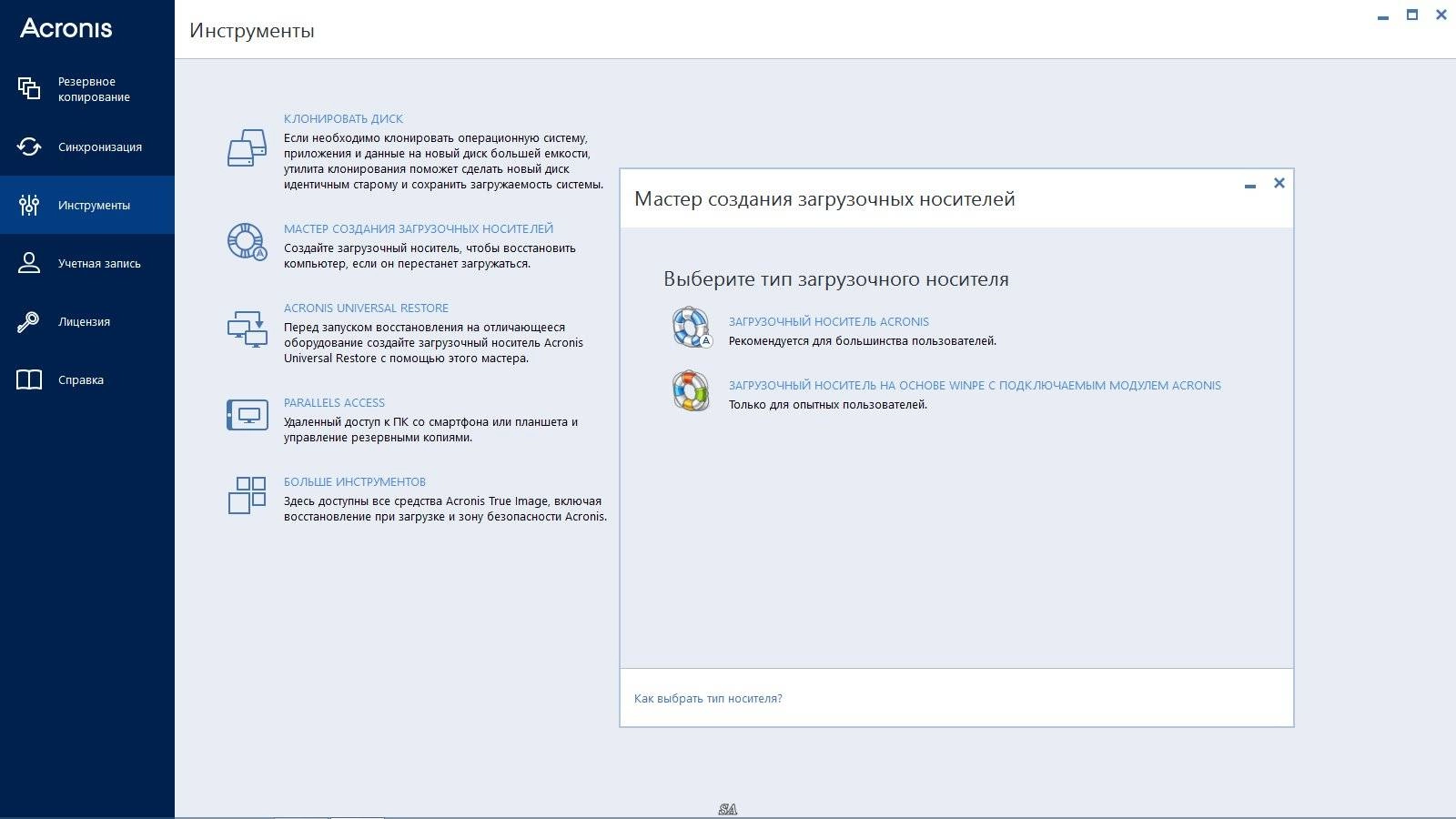The height and width of the screenshot is (819, 1456).
Task: Click the Account person icon in the sidebar
Action: click(x=29, y=263)
